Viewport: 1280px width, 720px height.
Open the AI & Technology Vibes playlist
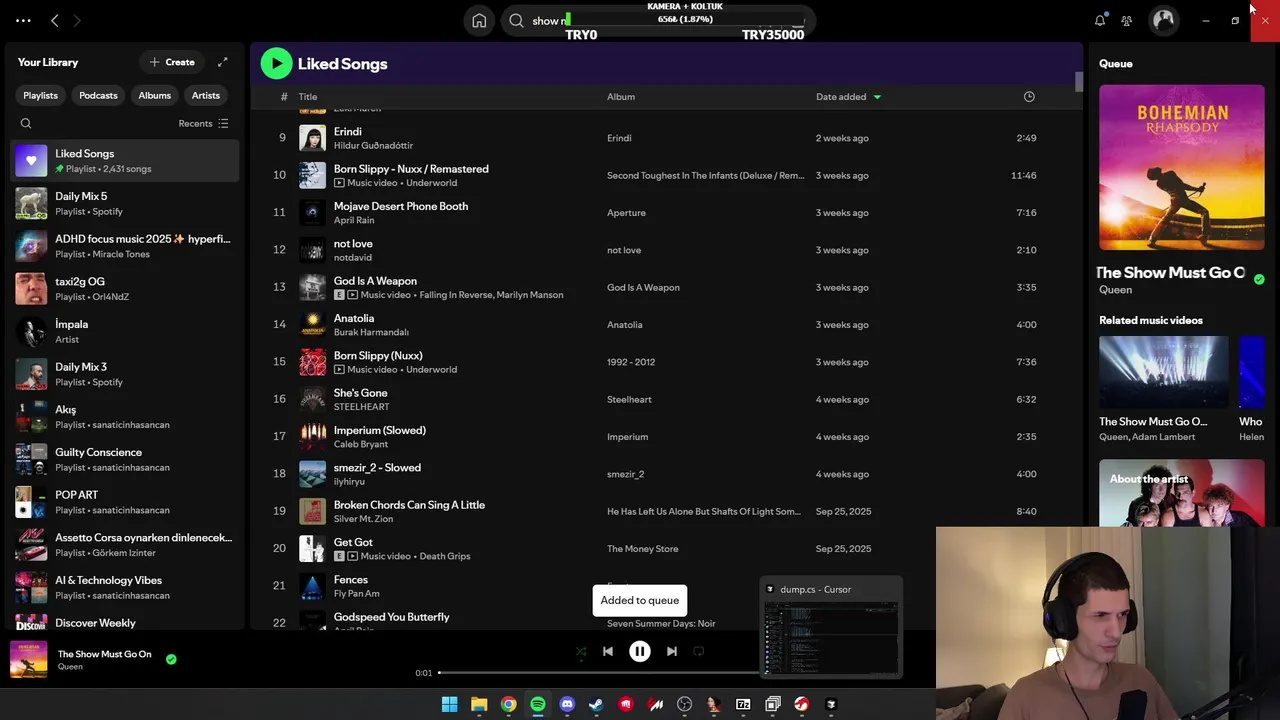click(x=125, y=587)
